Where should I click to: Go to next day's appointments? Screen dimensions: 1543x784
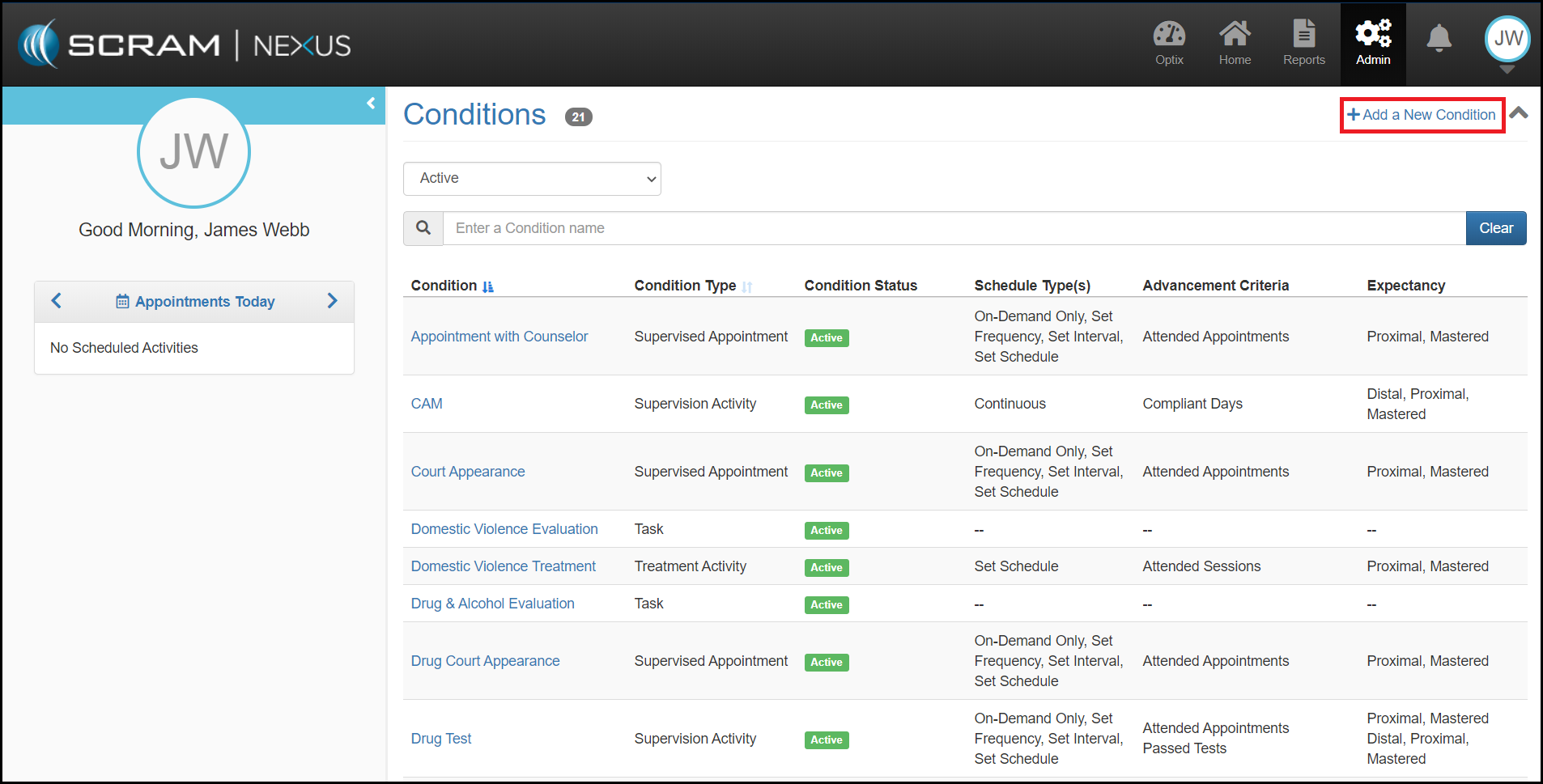pos(332,301)
